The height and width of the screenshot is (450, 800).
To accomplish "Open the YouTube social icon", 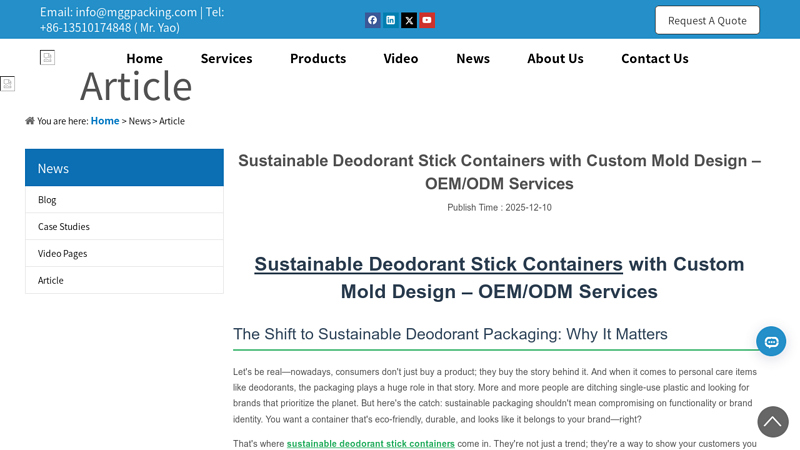I will 427,20.
